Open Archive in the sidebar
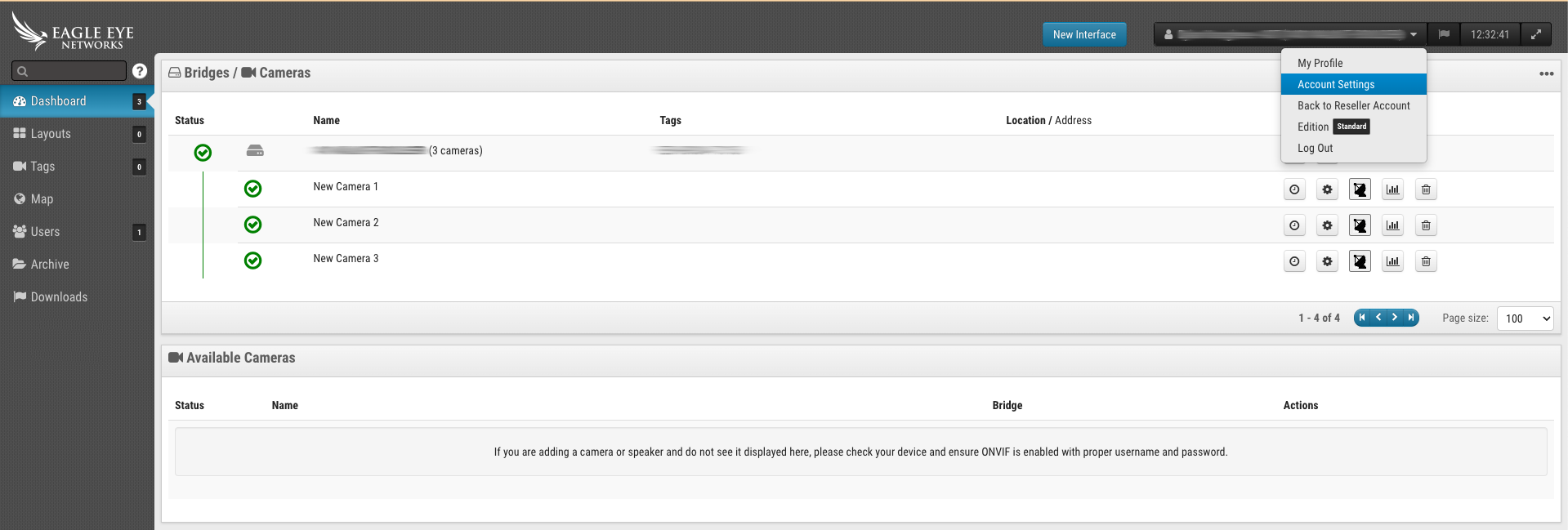The width and height of the screenshot is (1568, 530). point(77,265)
